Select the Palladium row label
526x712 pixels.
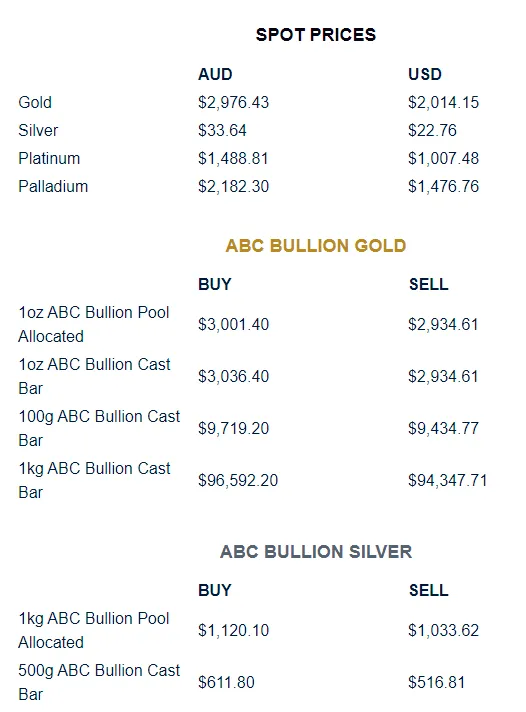coord(53,187)
